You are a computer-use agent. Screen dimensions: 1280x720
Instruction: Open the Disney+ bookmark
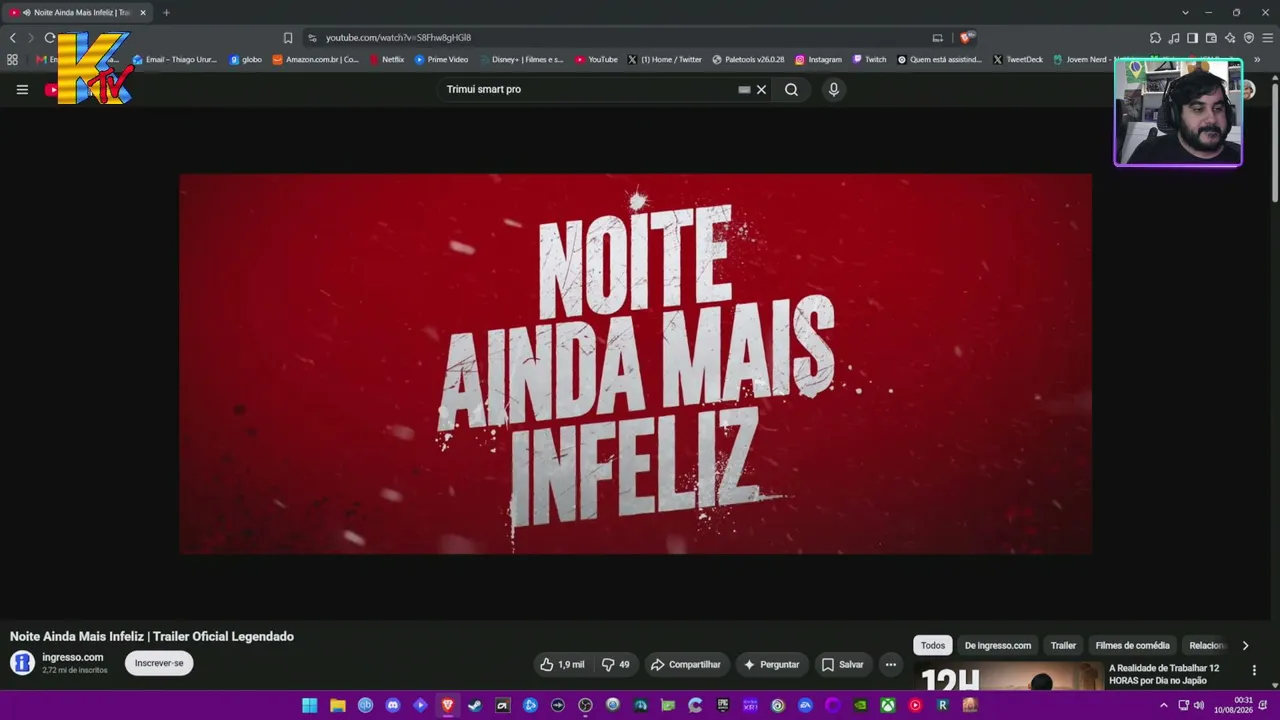pyautogui.click(x=520, y=59)
